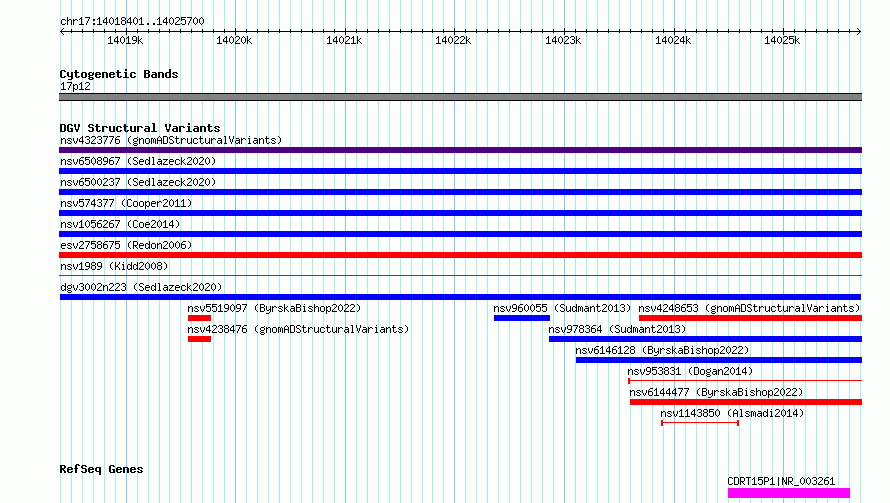Click the blue dgv3002n223 variant bar
The image size is (890, 503).
[460, 297]
